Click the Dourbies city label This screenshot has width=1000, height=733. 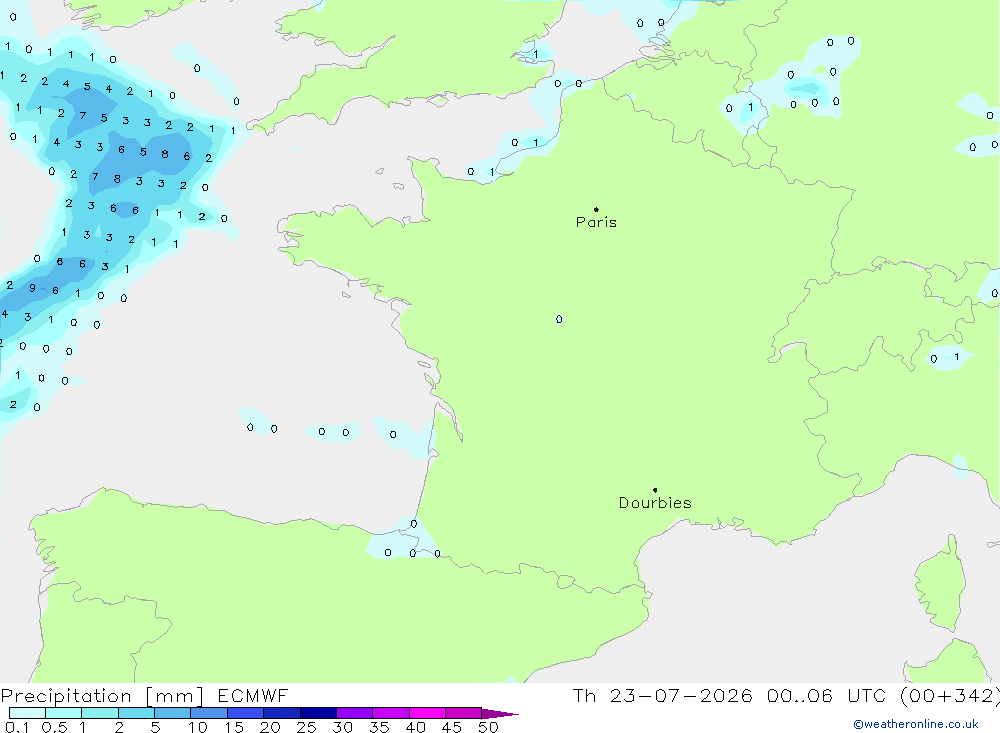(655, 503)
